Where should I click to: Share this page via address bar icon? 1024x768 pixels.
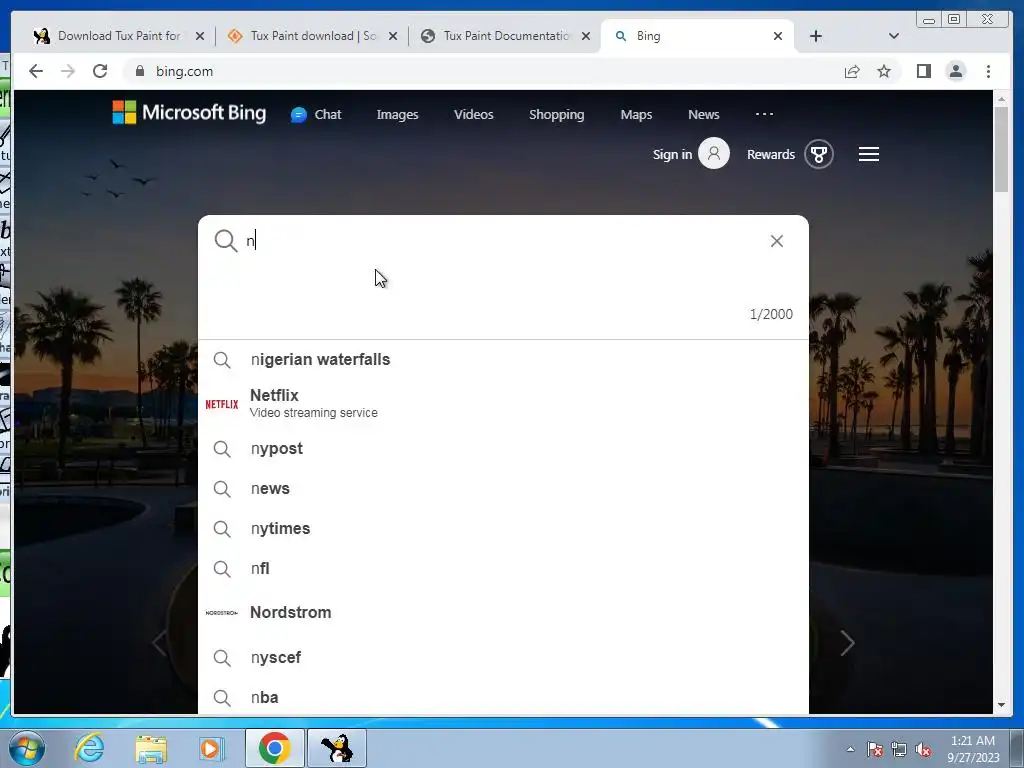point(852,71)
